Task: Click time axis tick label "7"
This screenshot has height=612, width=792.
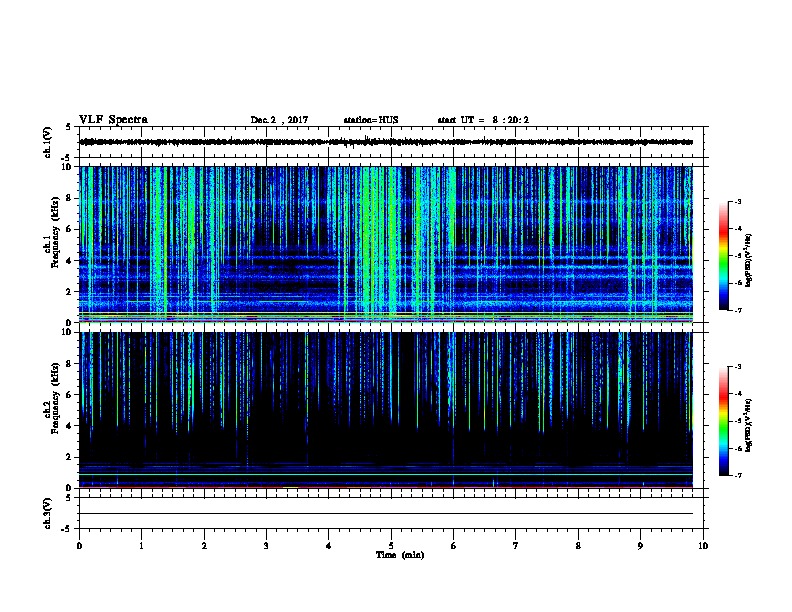Action: pyautogui.click(x=516, y=546)
